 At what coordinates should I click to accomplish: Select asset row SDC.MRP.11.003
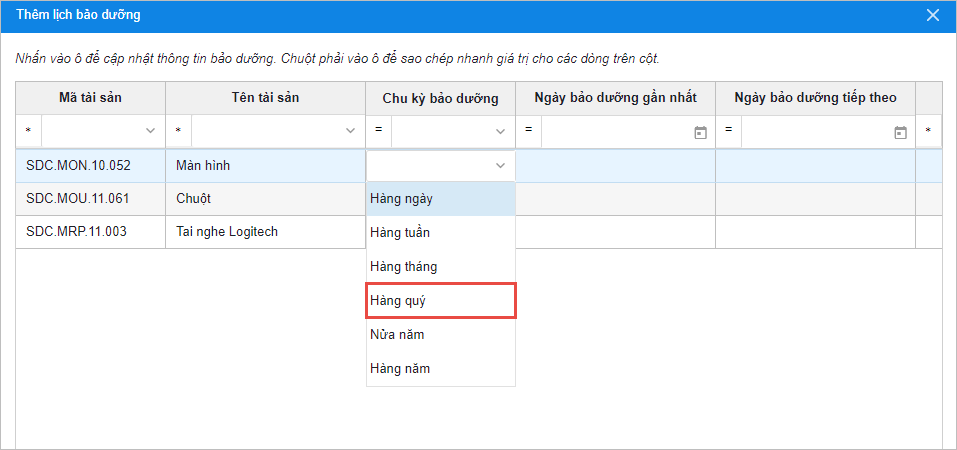pyautogui.click(x=78, y=232)
